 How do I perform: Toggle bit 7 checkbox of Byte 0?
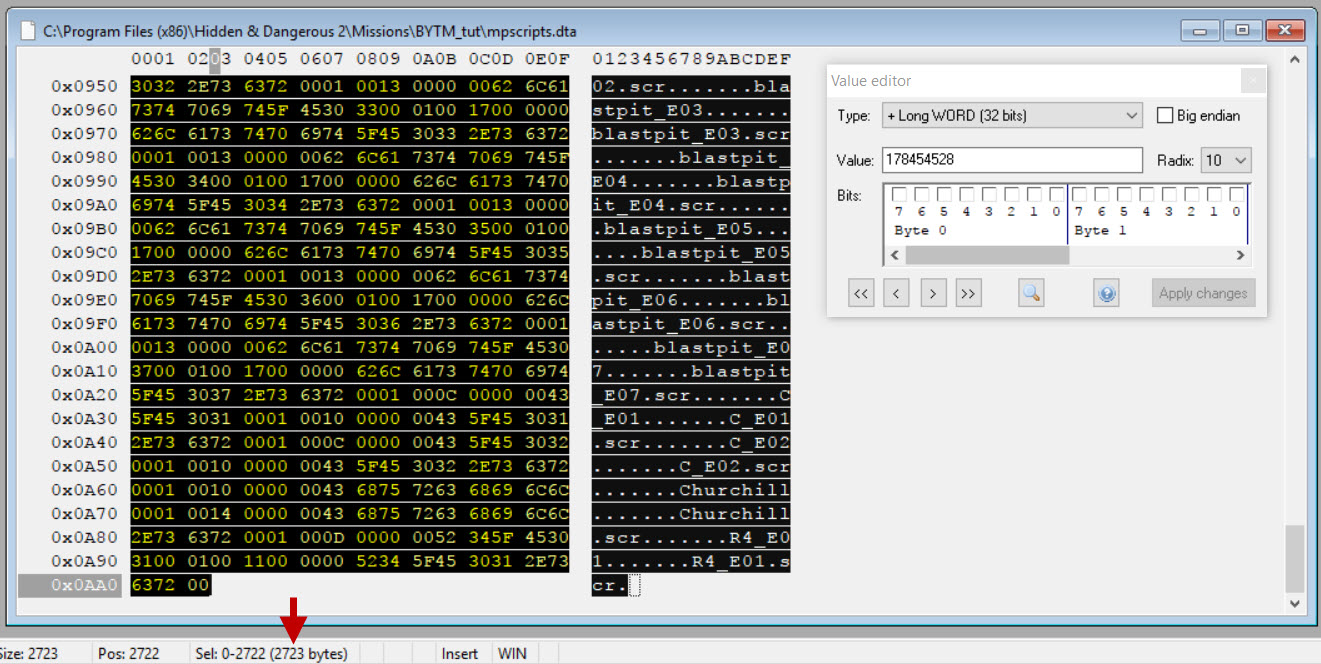899,194
